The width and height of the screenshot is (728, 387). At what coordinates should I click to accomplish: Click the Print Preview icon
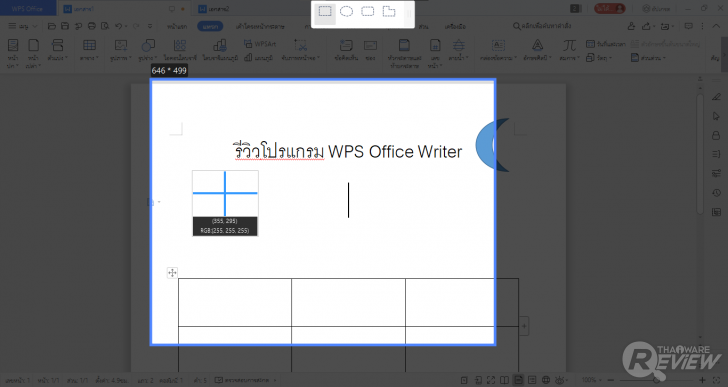point(105,26)
